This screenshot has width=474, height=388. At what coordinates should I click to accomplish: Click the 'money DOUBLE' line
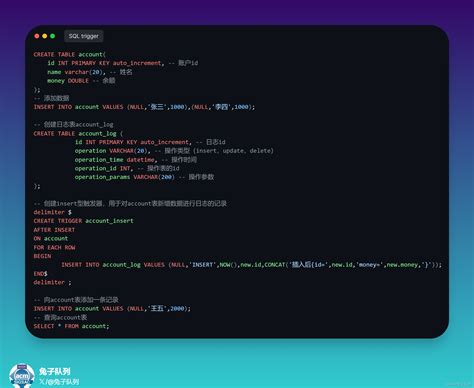coord(81,81)
